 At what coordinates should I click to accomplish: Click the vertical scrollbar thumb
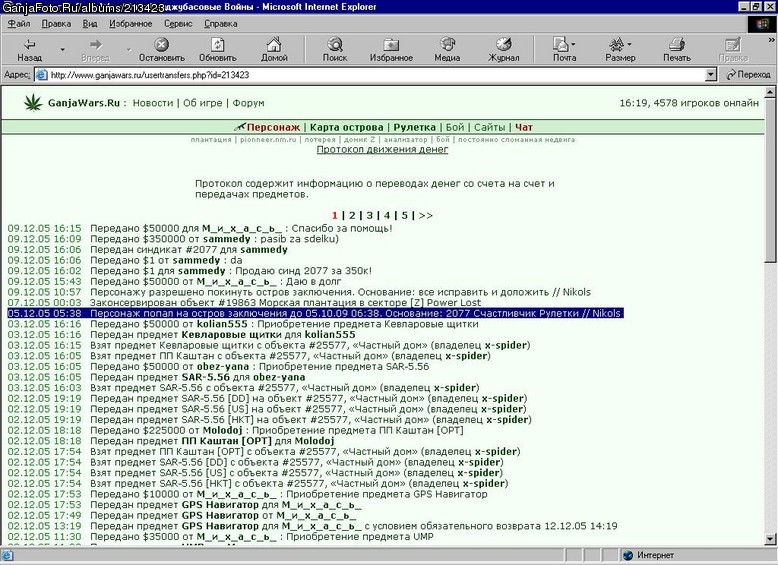coord(770,180)
